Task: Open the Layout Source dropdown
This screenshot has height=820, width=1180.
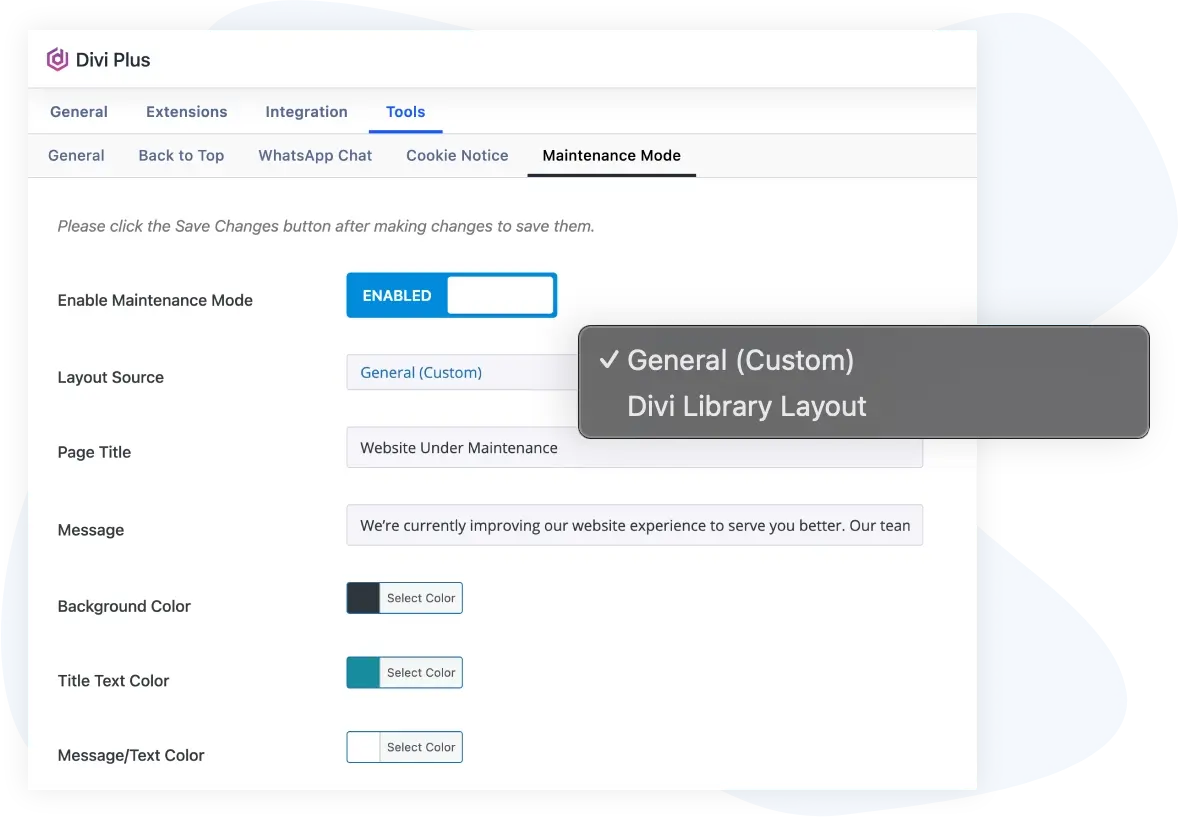Action: 462,372
